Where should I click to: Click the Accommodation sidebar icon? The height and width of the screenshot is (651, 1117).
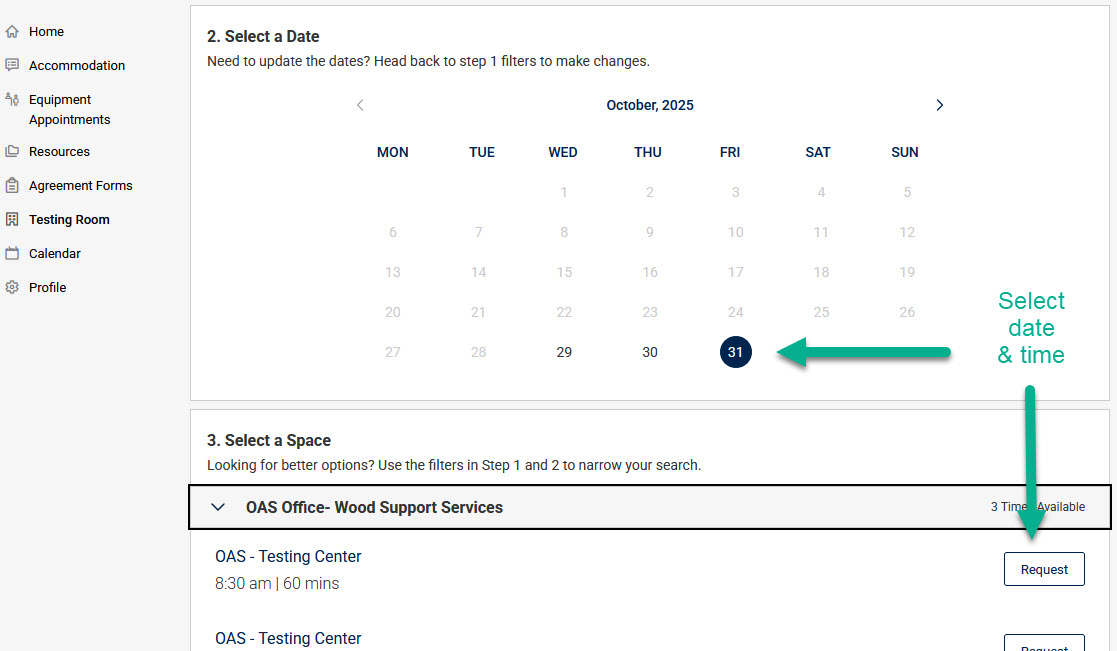pyautogui.click(x=12, y=65)
